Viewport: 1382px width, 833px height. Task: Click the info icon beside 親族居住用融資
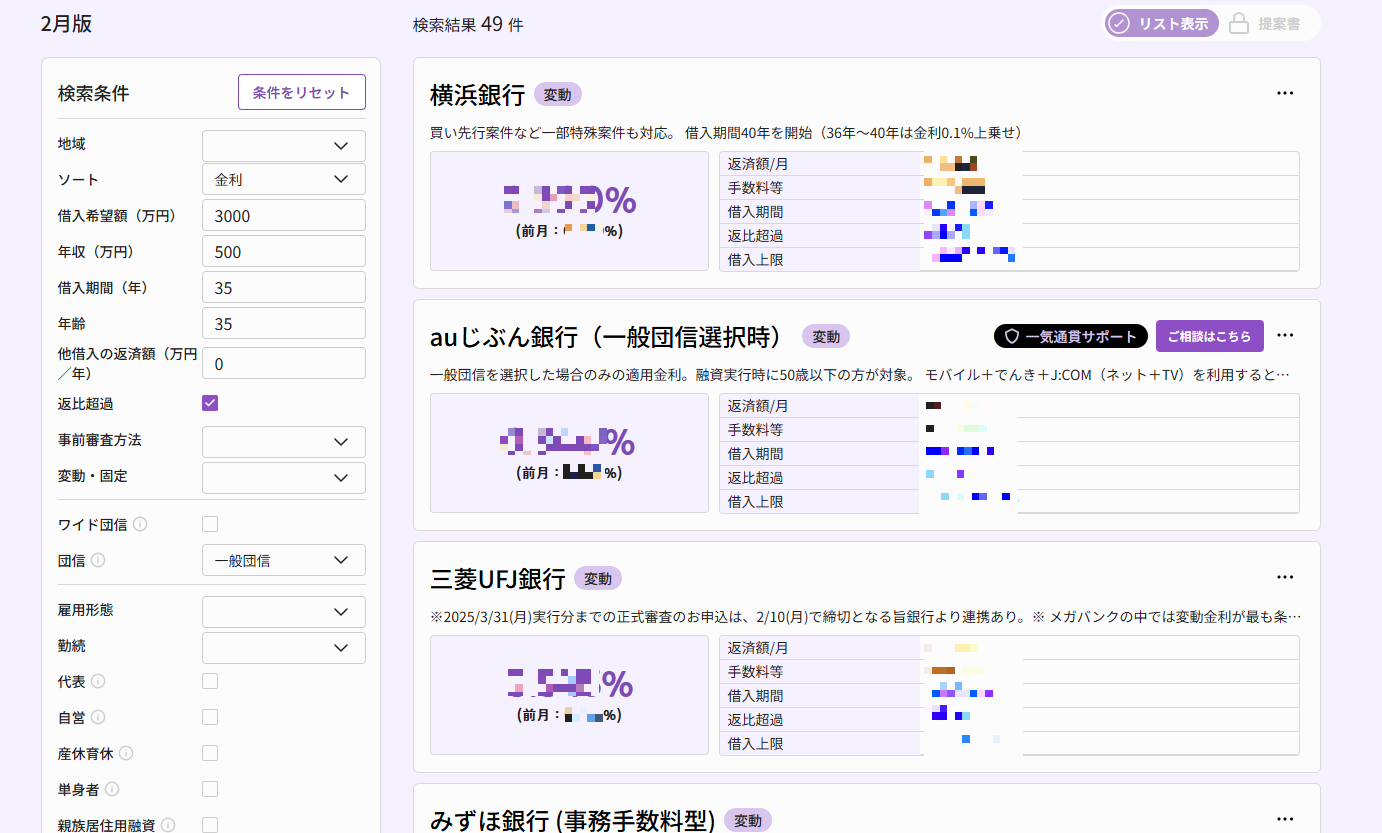click(168, 825)
